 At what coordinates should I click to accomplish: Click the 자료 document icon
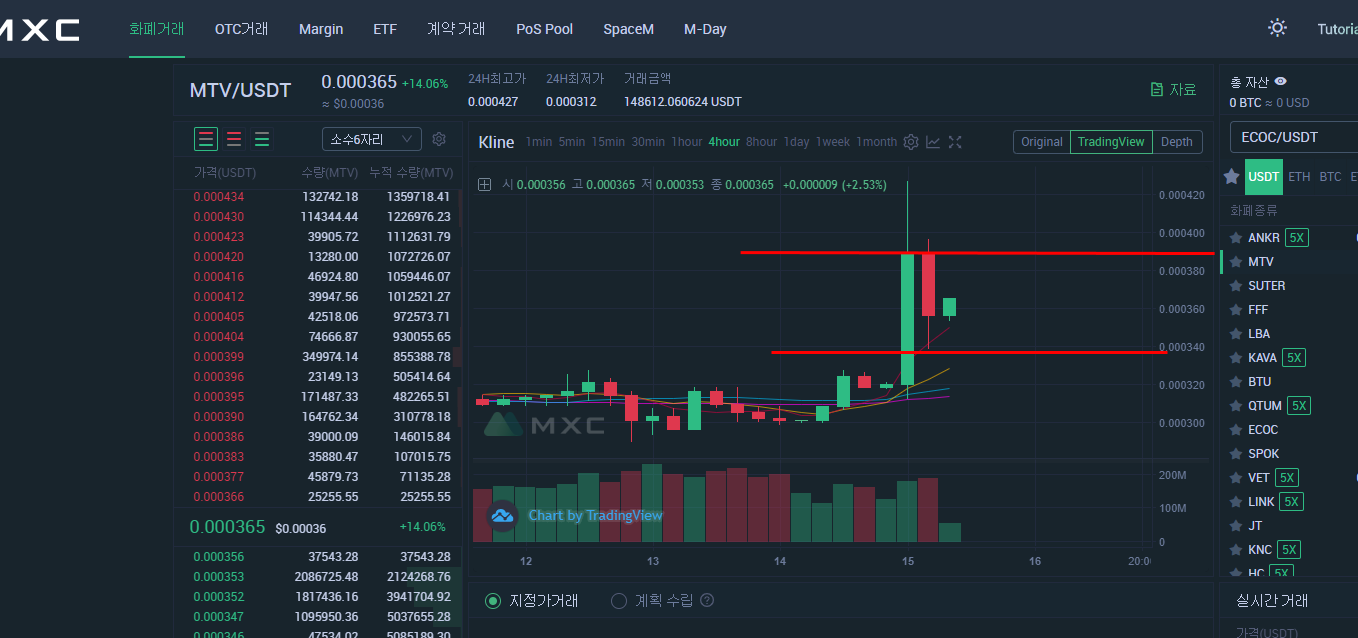point(1157,89)
